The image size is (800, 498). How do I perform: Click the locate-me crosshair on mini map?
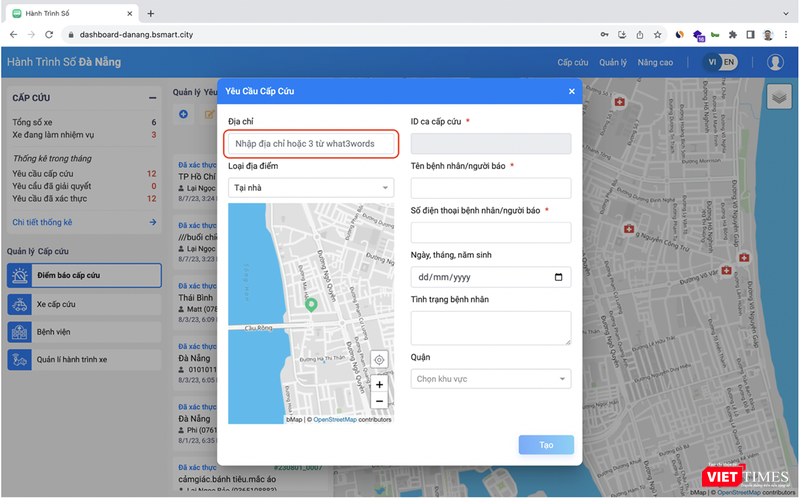click(379, 360)
